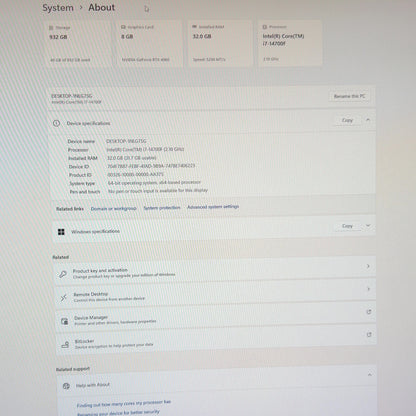The image size is (416, 416).
Task: Click the Pen and touch value text
Action: click(158, 191)
